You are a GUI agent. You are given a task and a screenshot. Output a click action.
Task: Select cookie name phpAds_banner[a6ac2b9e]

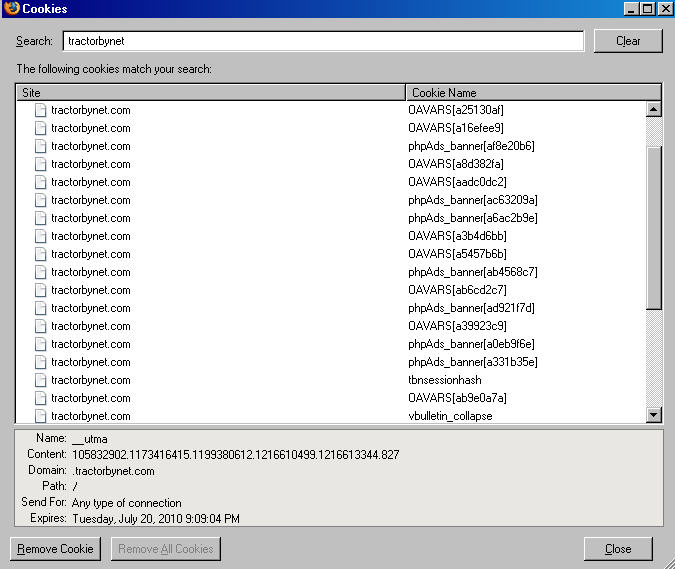(473, 218)
